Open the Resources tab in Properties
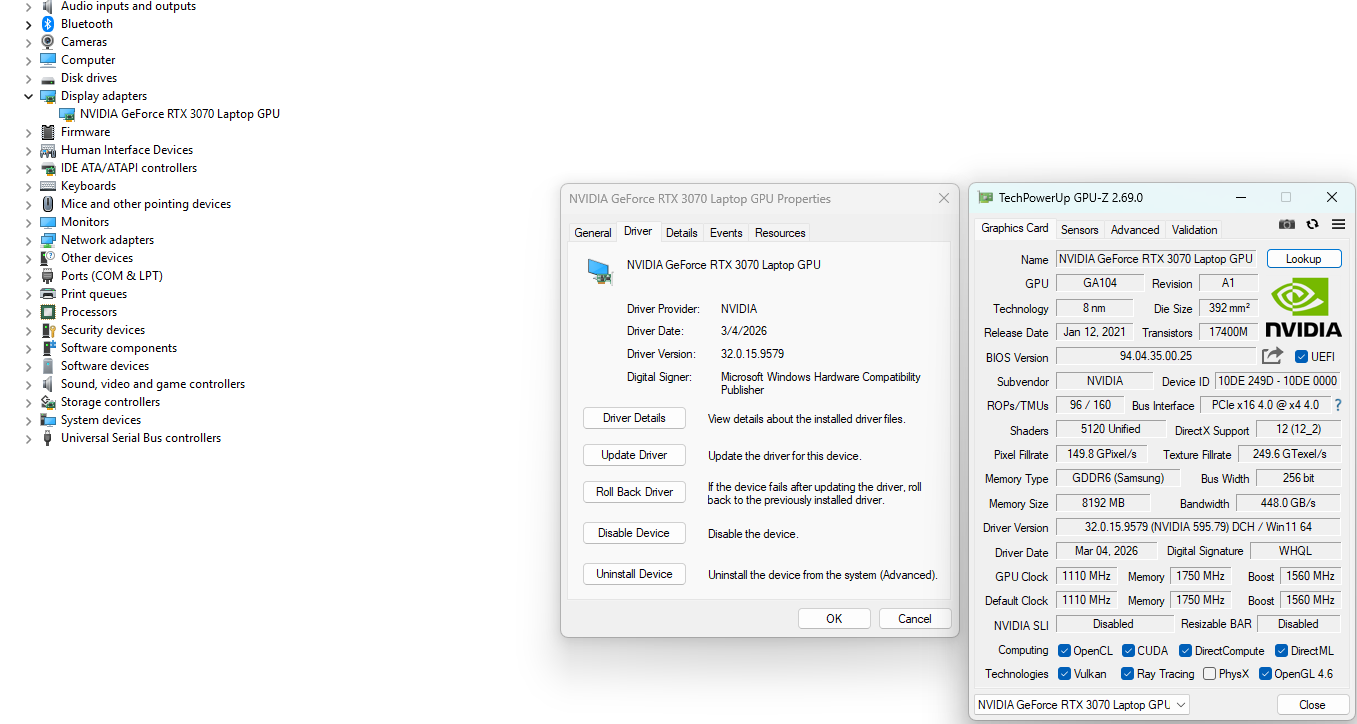The height and width of the screenshot is (724, 1357). click(x=780, y=233)
